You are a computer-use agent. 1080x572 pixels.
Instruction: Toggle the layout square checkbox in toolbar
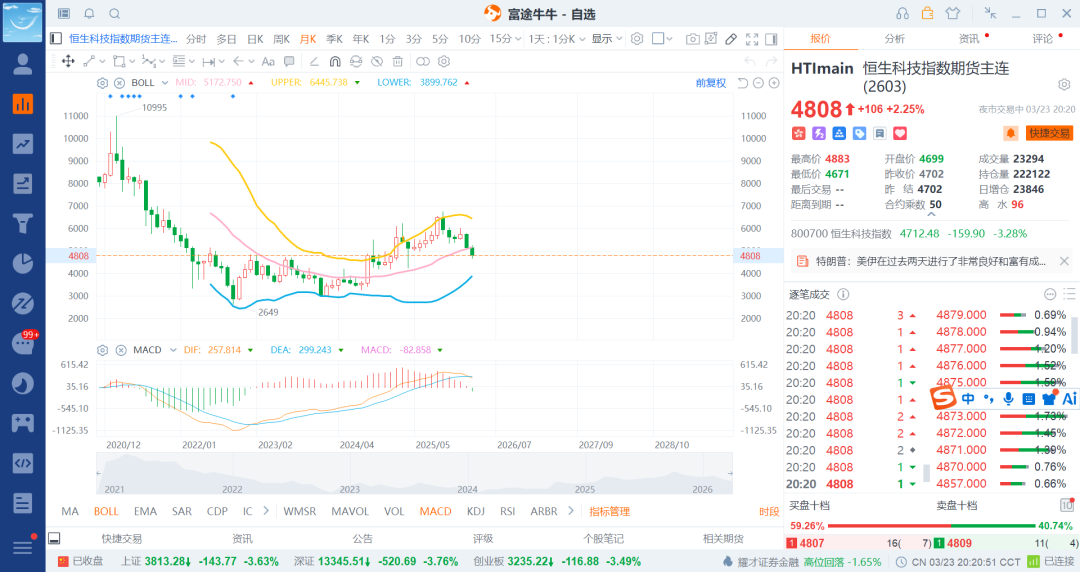[658, 39]
